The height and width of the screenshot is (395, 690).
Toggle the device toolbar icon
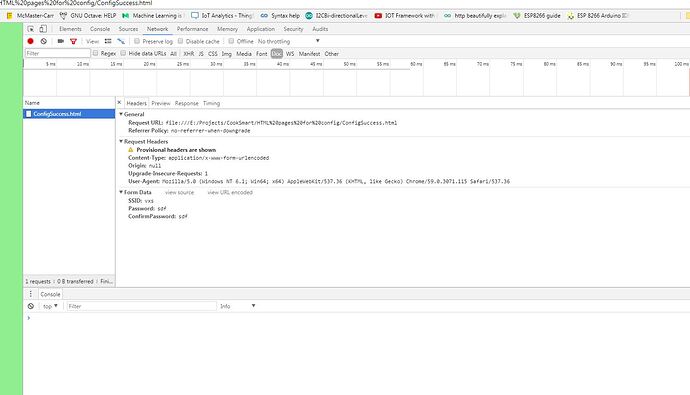[x=43, y=29]
